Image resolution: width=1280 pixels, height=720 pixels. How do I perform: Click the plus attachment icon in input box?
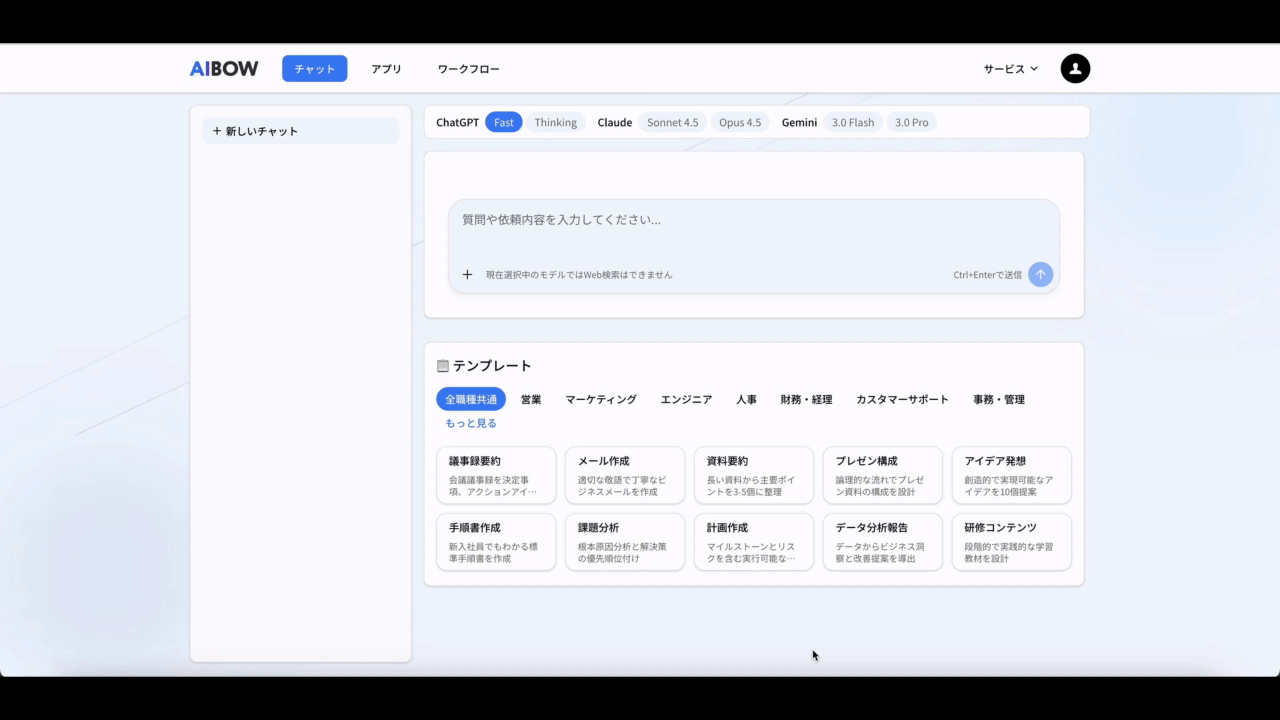click(467, 275)
